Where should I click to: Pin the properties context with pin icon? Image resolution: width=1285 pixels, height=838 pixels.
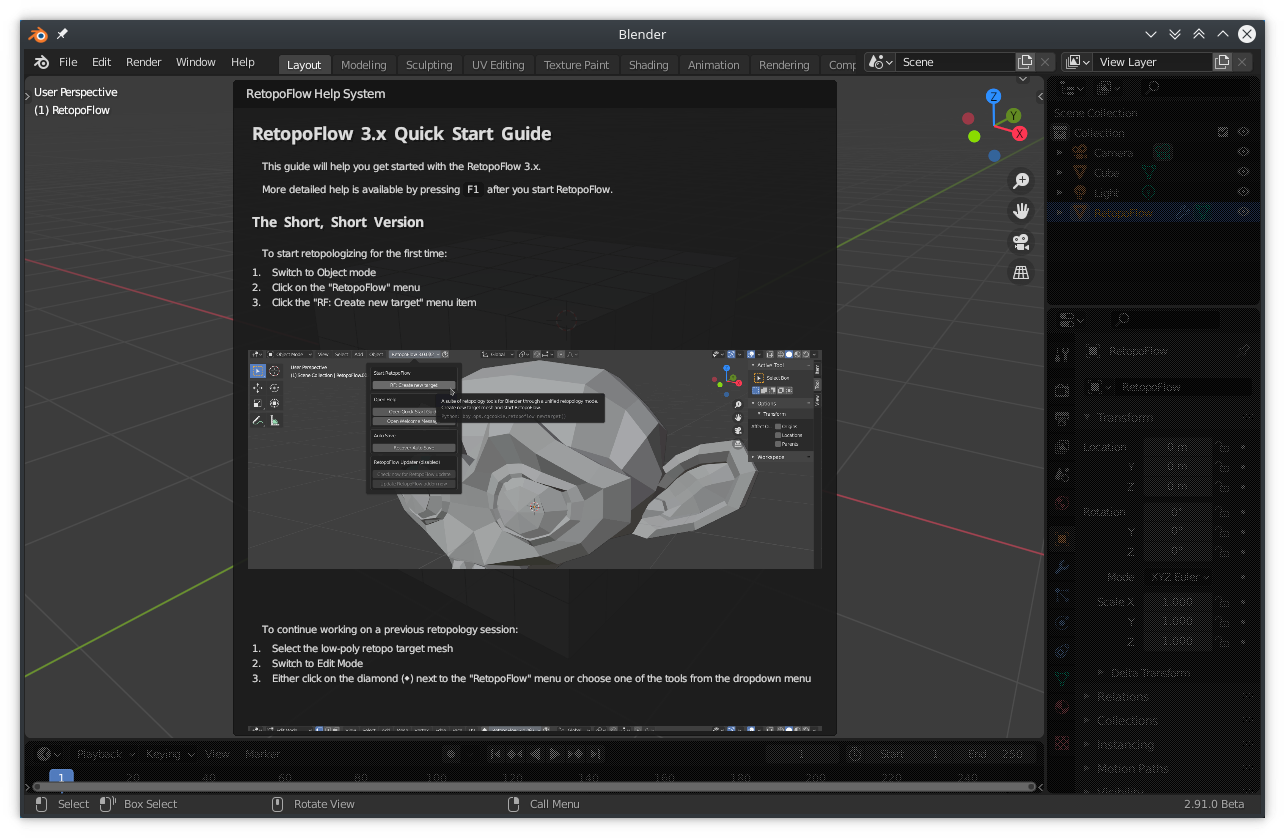1244,351
